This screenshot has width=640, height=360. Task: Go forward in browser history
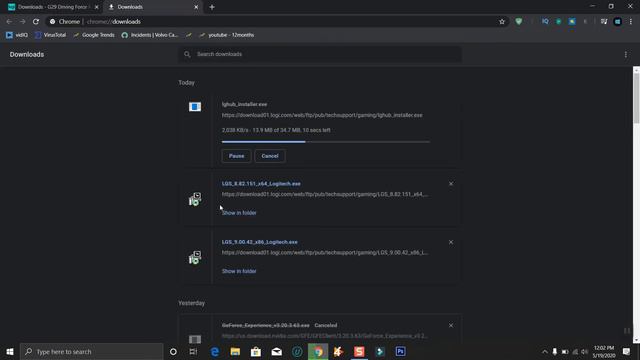[22, 22]
